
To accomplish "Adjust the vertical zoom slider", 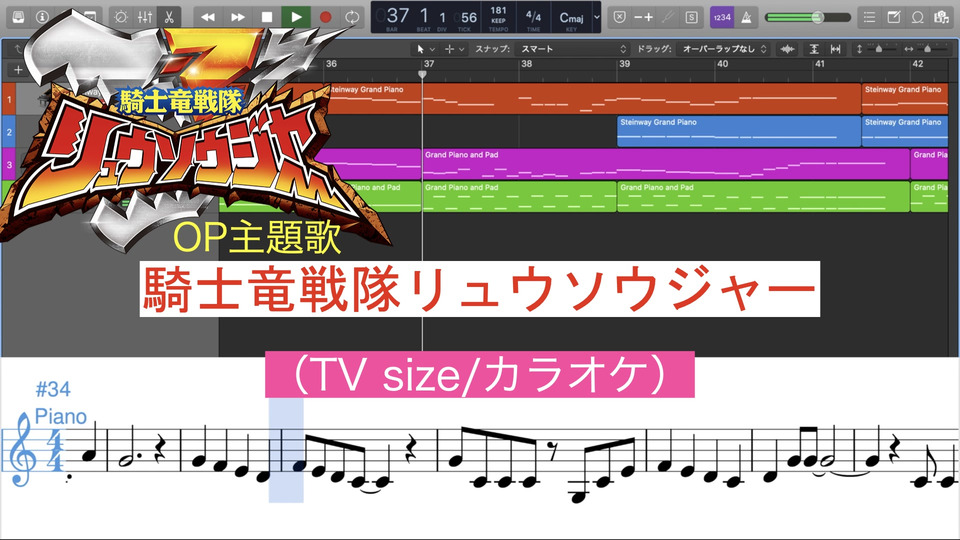I will pyautogui.click(x=877, y=49).
